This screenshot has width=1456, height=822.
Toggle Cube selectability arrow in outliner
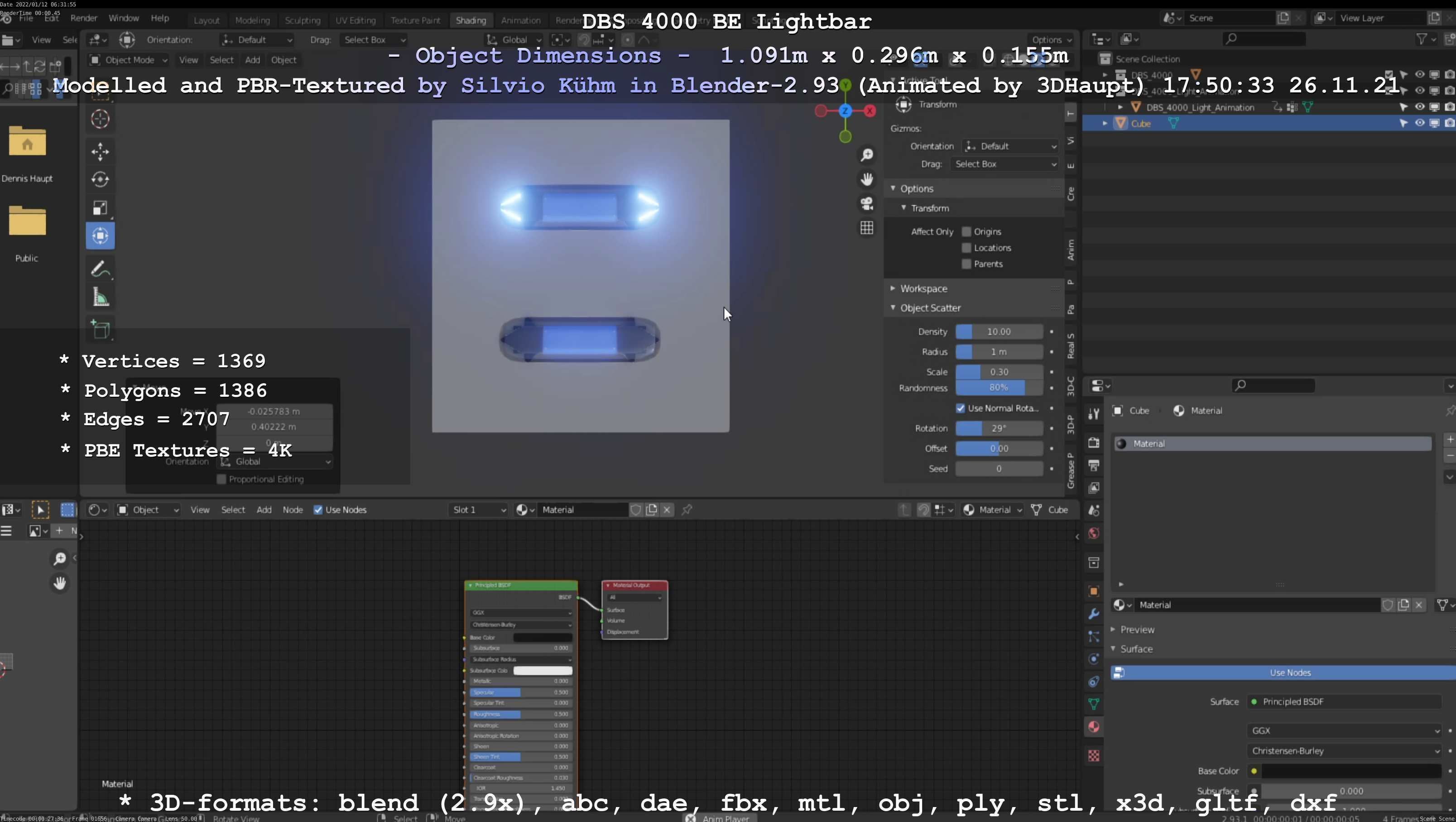(1403, 123)
